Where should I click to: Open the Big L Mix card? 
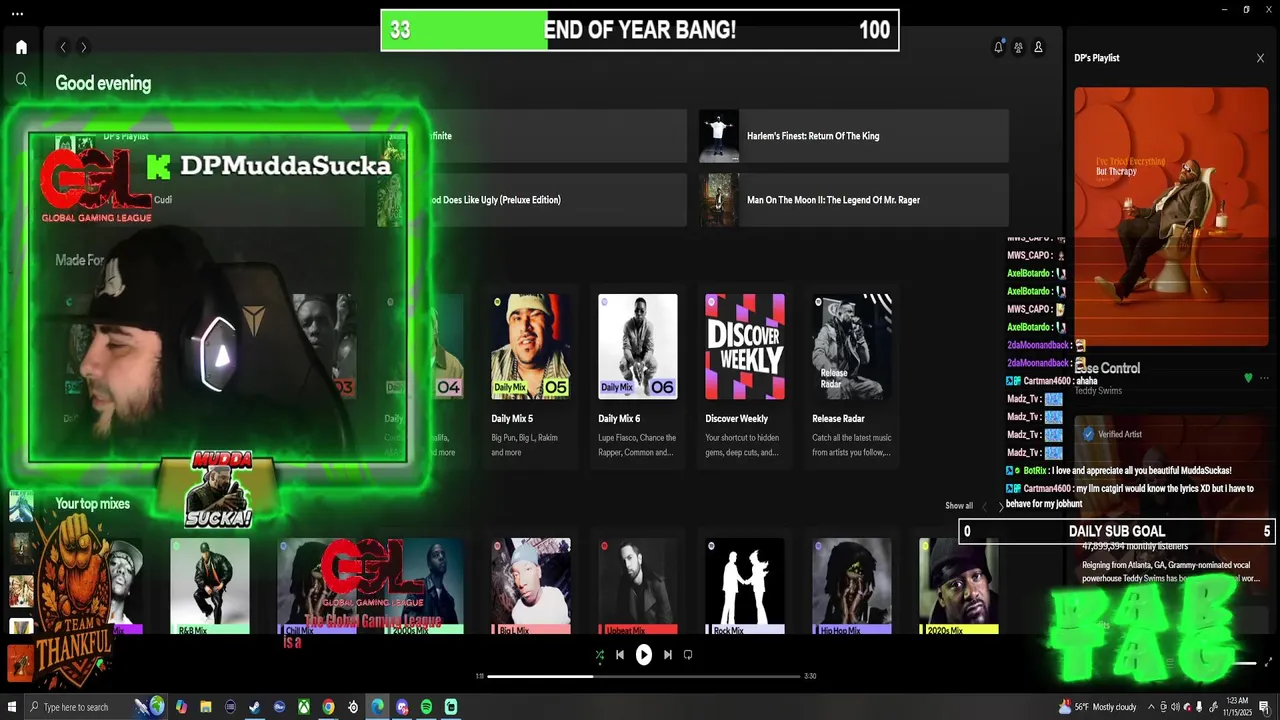point(530,587)
